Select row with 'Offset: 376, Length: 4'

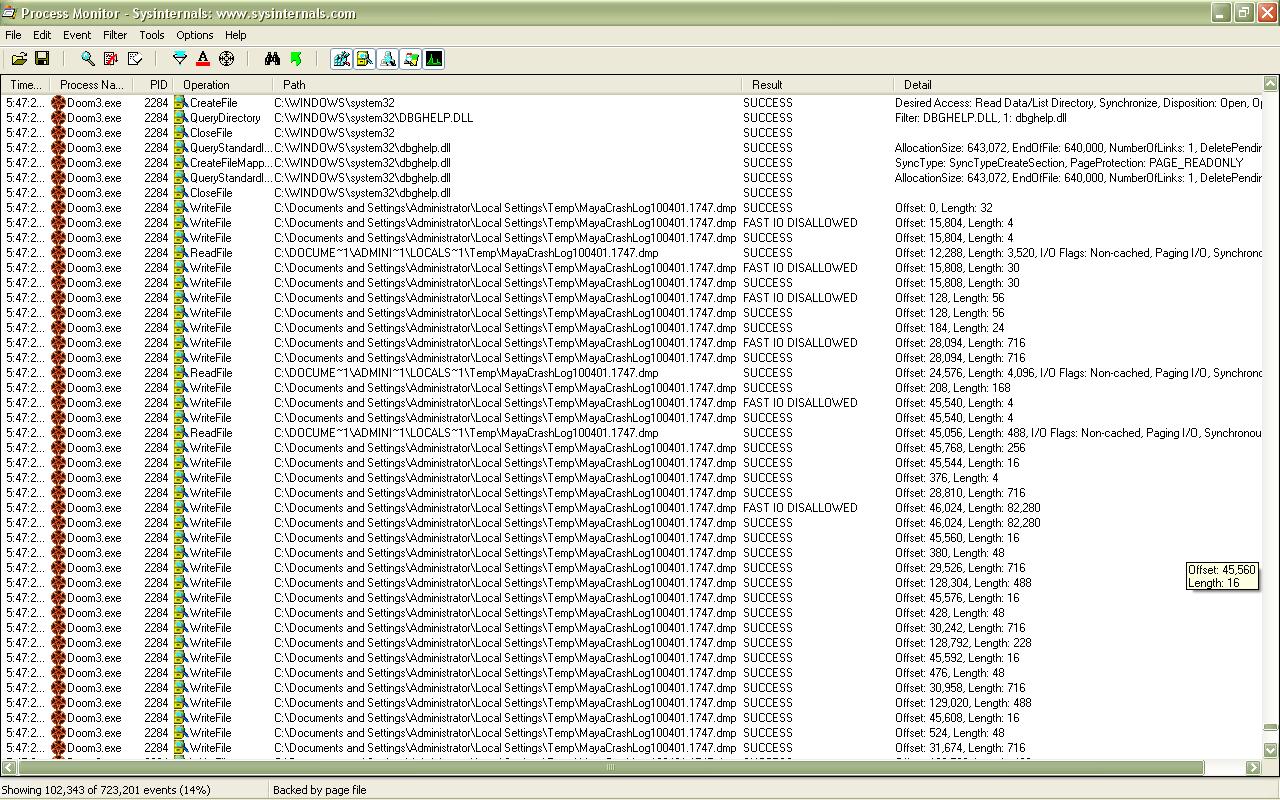(x=632, y=478)
